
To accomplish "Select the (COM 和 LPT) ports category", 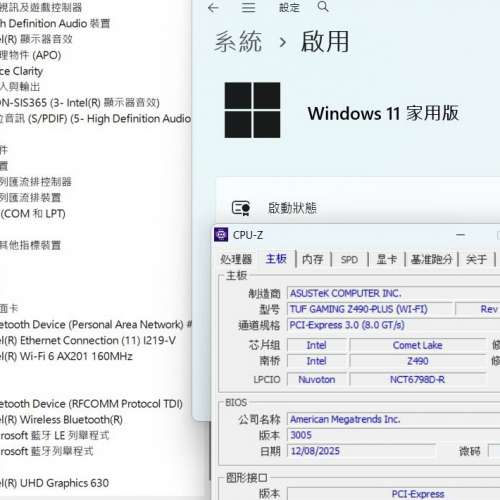I will (33, 213).
